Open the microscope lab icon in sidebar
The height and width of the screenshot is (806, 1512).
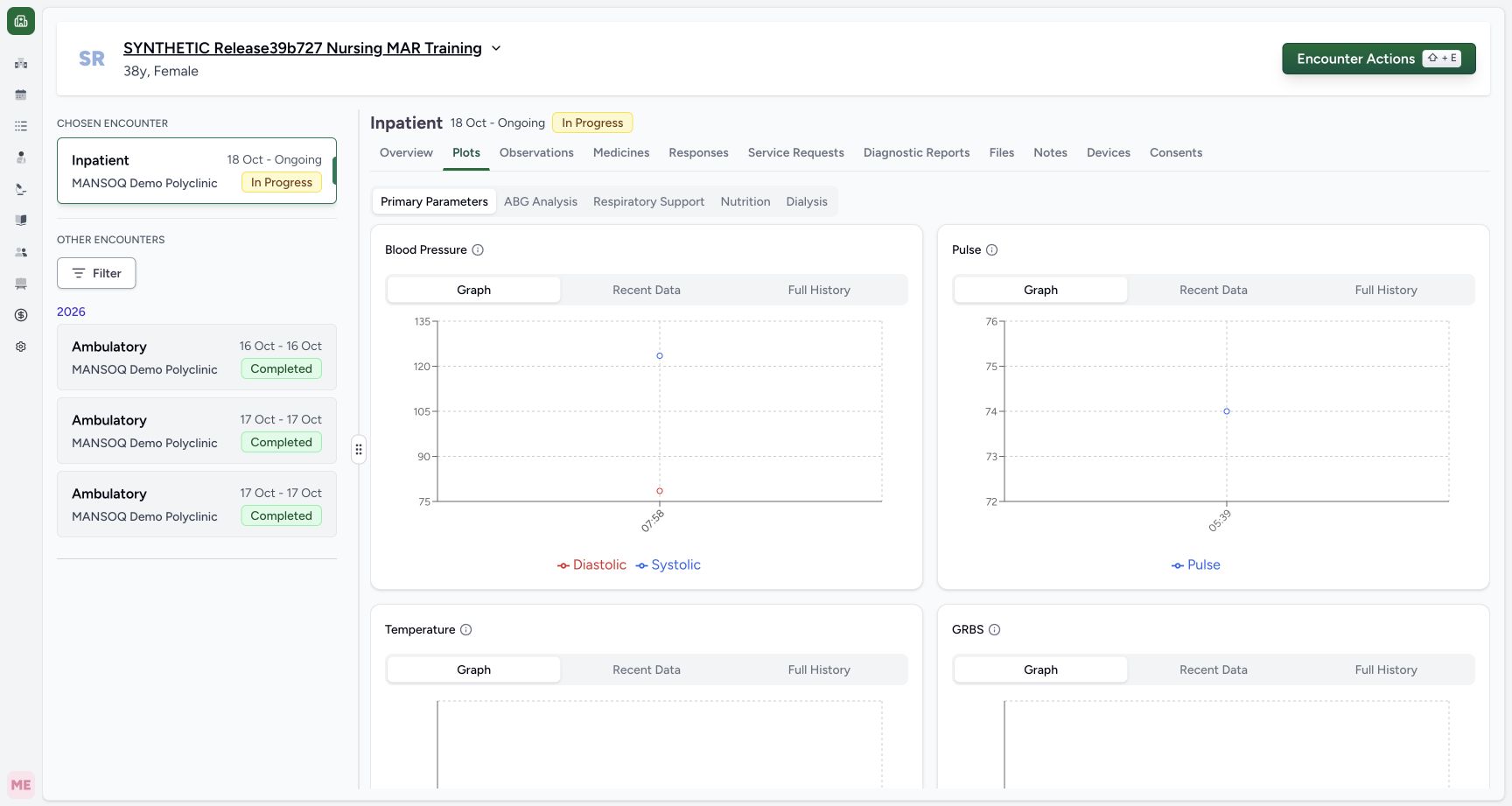tap(21, 189)
